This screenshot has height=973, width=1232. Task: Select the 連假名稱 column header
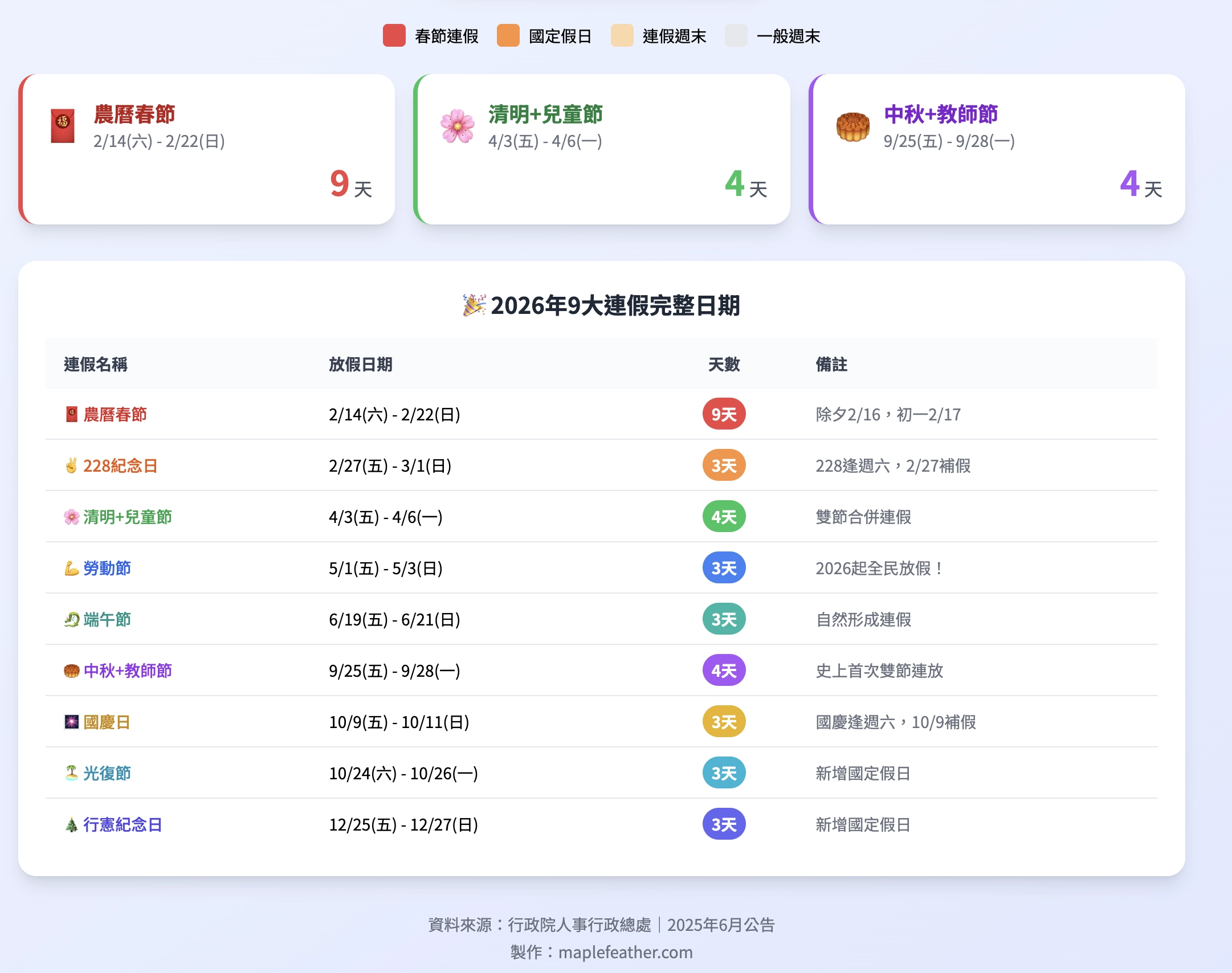pos(97,364)
